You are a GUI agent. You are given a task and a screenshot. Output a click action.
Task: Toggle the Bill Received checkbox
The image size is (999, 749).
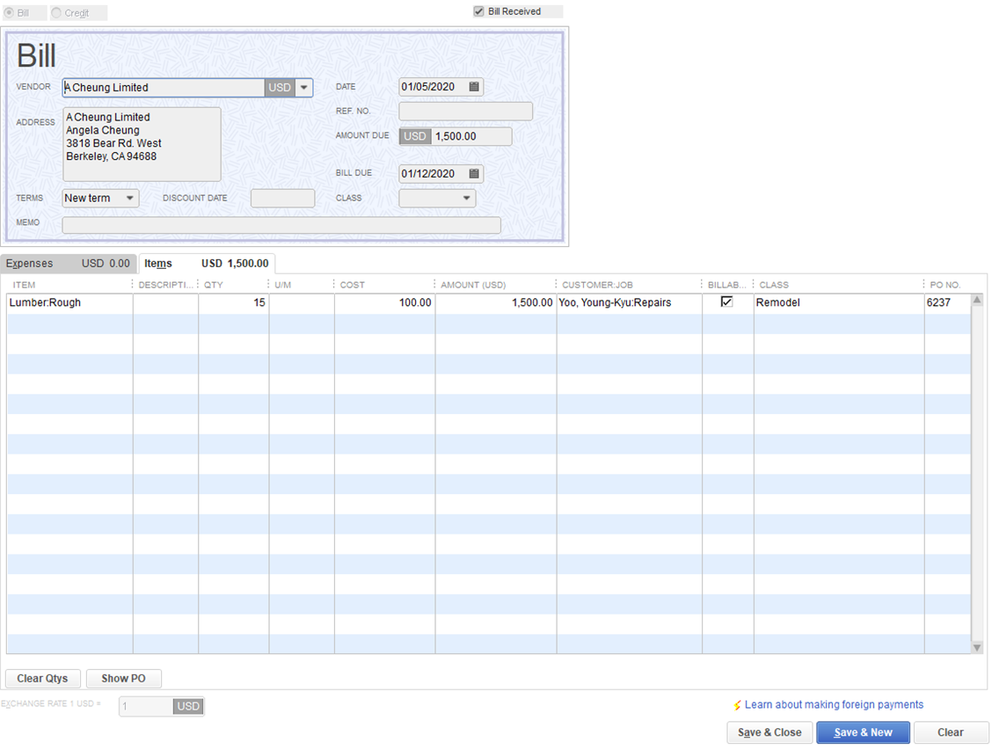click(479, 11)
